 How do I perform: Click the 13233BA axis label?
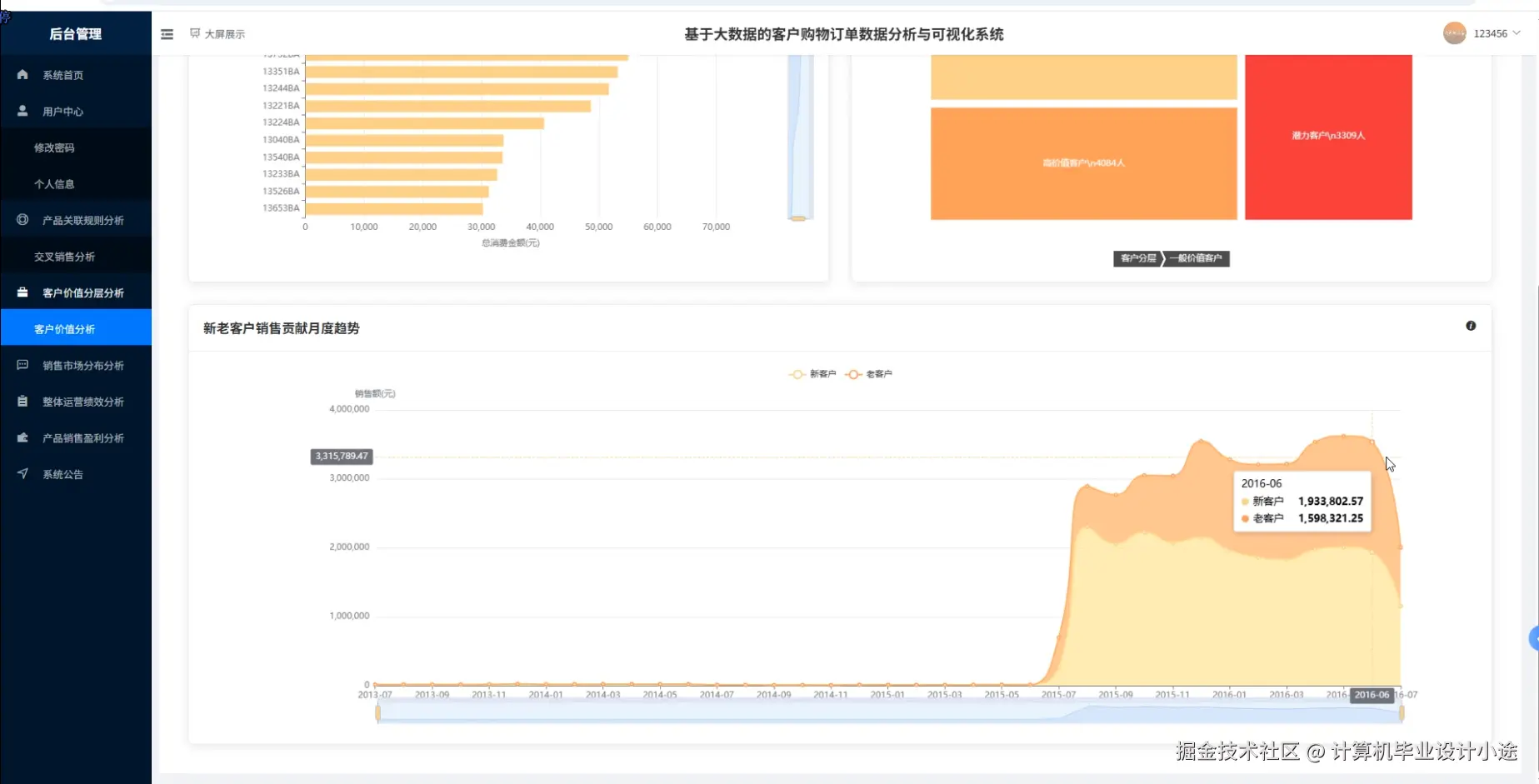281,174
